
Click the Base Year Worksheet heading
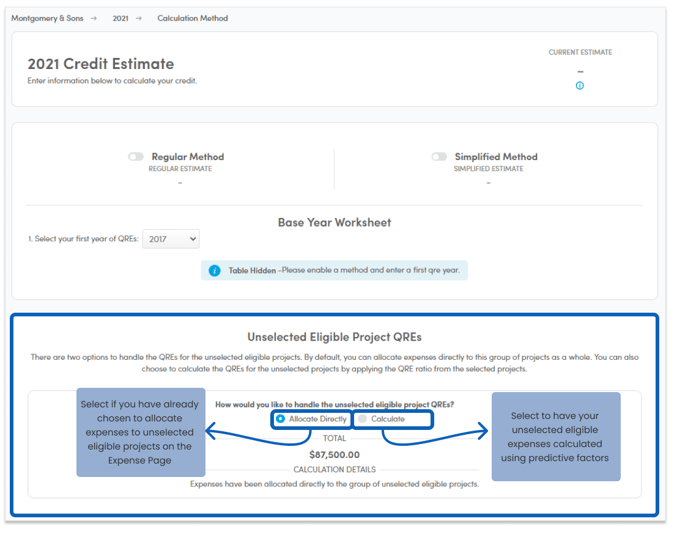pos(334,223)
